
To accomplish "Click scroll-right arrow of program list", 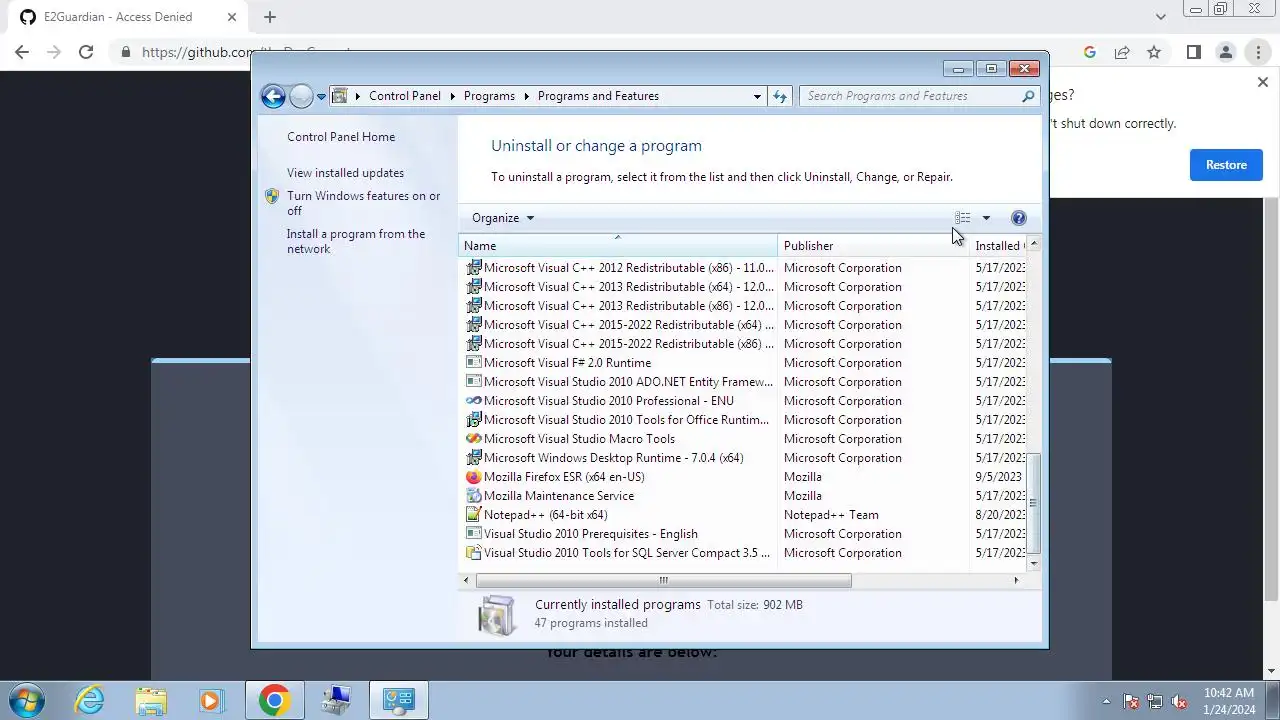I will pyautogui.click(x=1017, y=580).
